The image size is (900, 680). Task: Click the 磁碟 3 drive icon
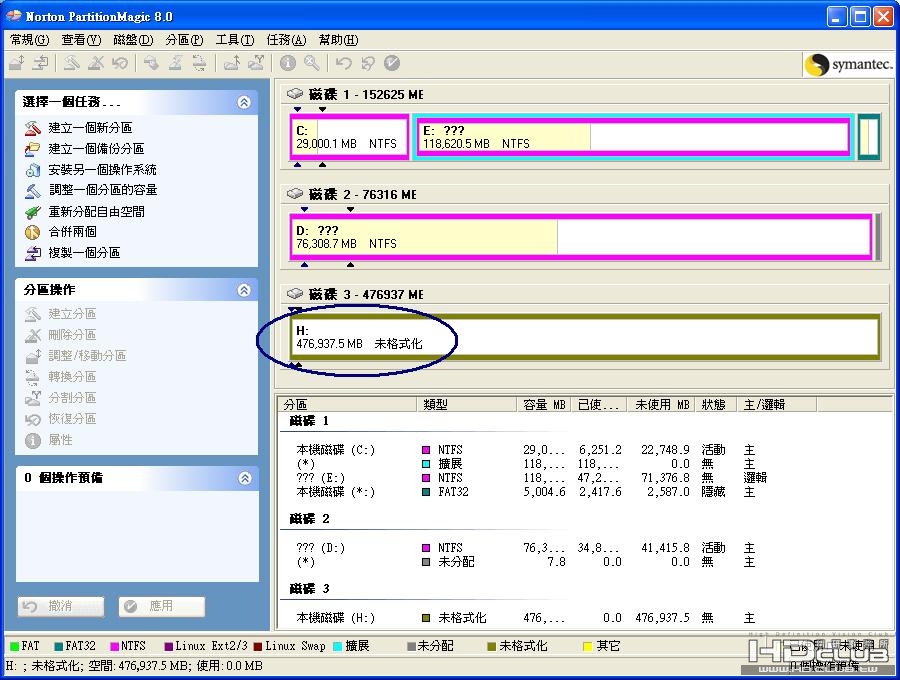click(x=295, y=293)
